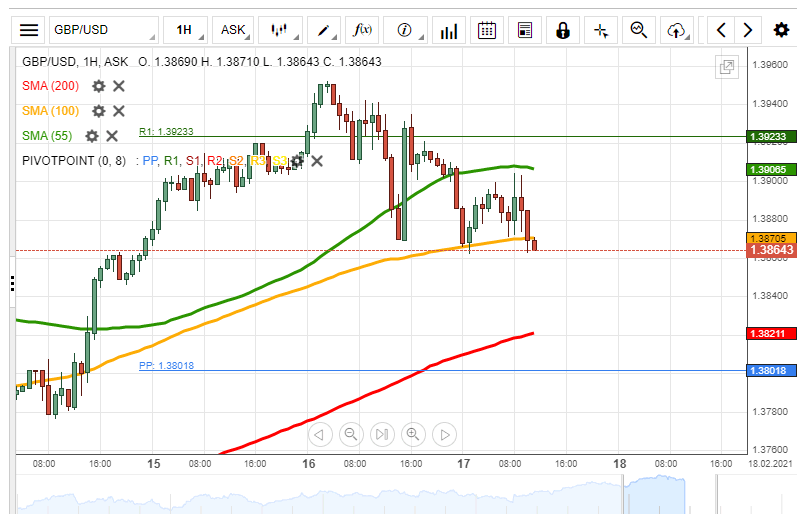Toggle the chart lock icon
Viewport: 800px width, 519px height.
pos(563,30)
